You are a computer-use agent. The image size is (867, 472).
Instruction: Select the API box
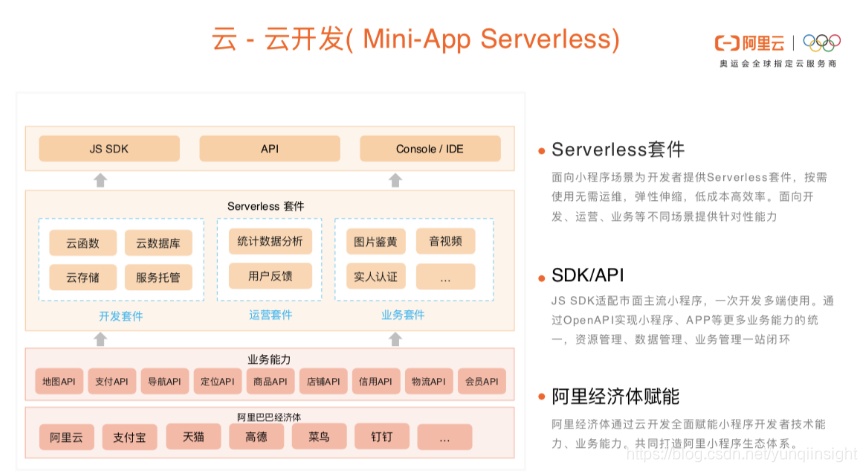coord(270,149)
